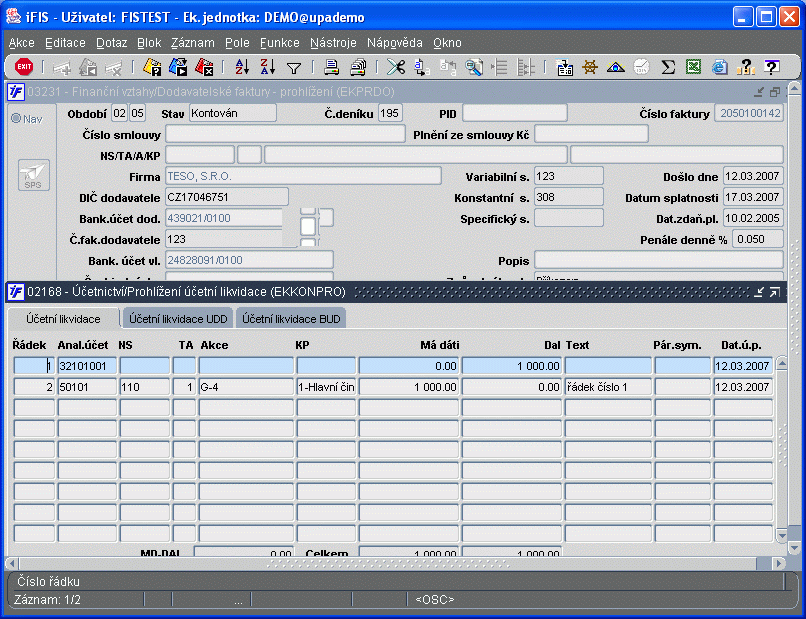Click the red EXIT icon
The height and width of the screenshot is (619, 806).
coord(24,67)
